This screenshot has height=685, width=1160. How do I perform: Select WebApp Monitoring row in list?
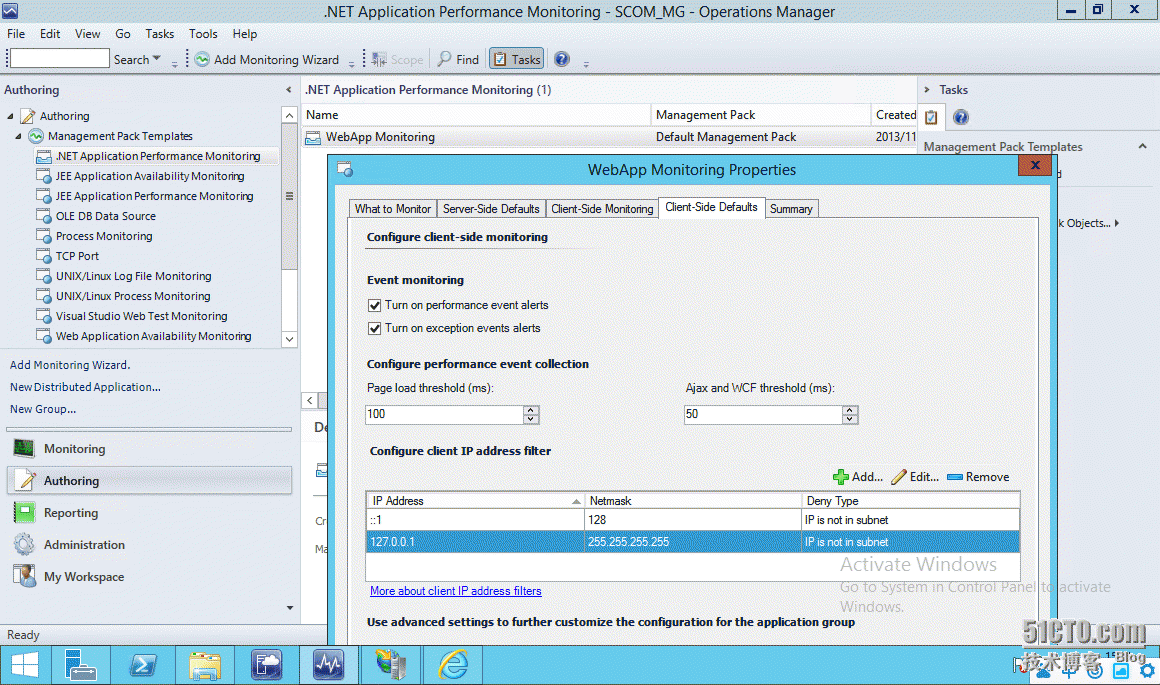click(610, 137)
